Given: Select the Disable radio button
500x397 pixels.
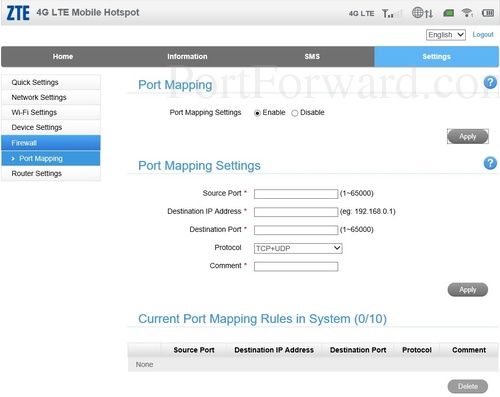Looking at the screenshot, I should [295, 113].
